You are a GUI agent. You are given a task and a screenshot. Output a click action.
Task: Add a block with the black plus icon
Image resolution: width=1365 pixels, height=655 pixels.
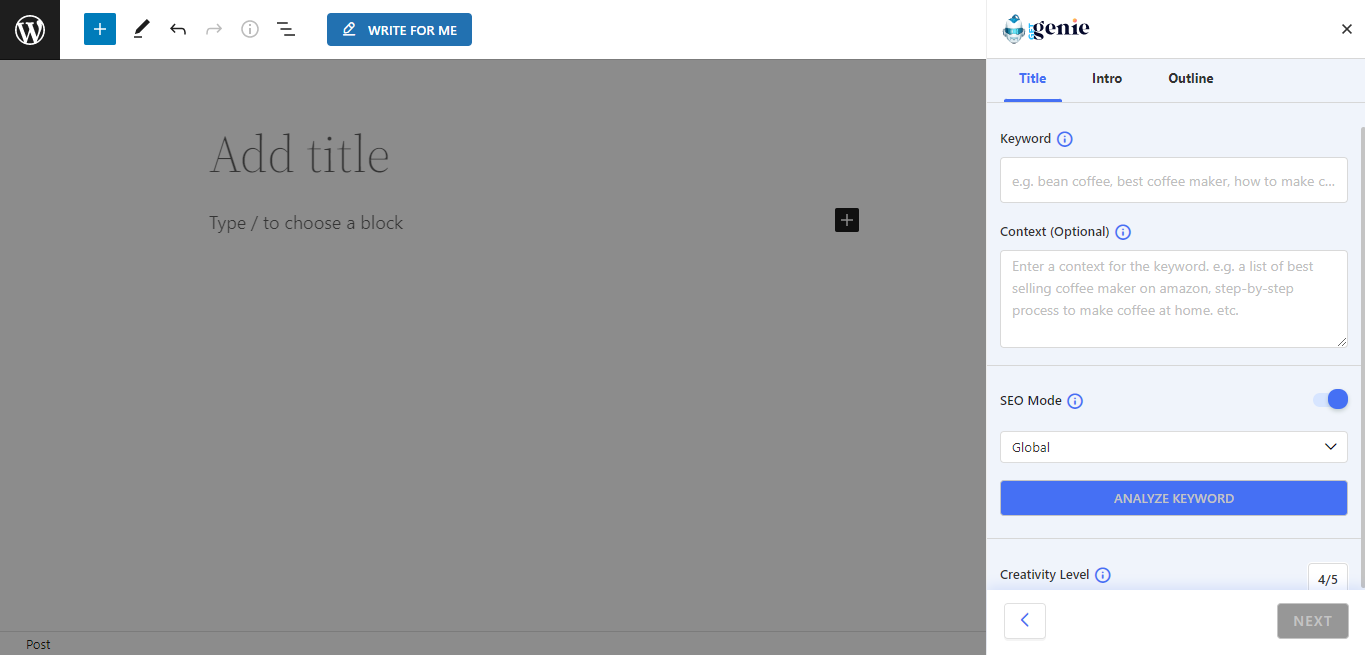(x=847, y=220)
